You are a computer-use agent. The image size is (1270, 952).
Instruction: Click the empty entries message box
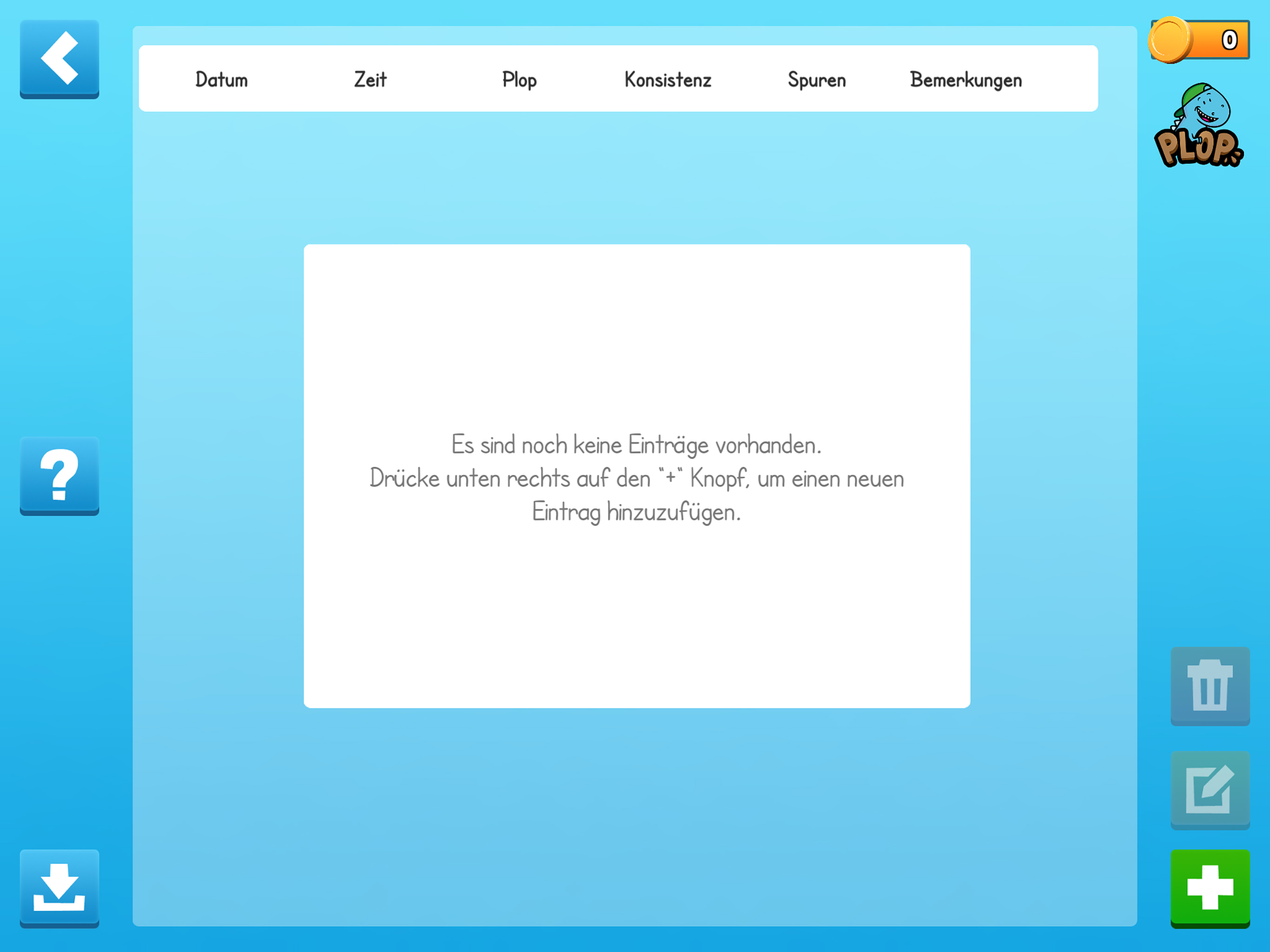click(637, 476)
